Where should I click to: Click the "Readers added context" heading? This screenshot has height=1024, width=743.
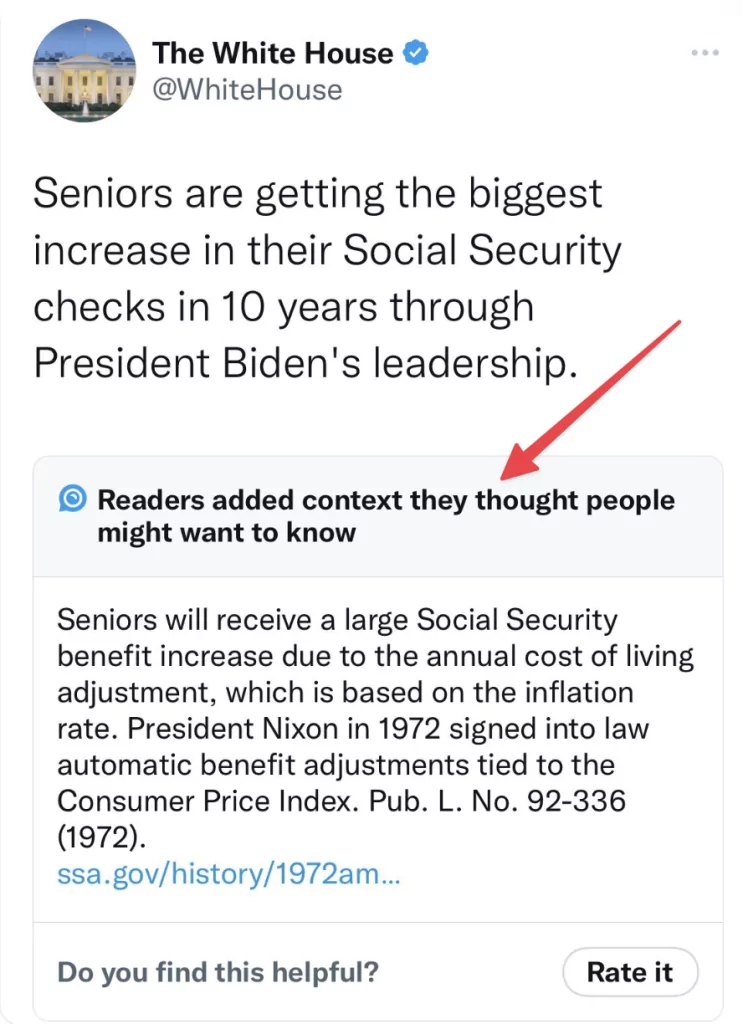[385, 499]
